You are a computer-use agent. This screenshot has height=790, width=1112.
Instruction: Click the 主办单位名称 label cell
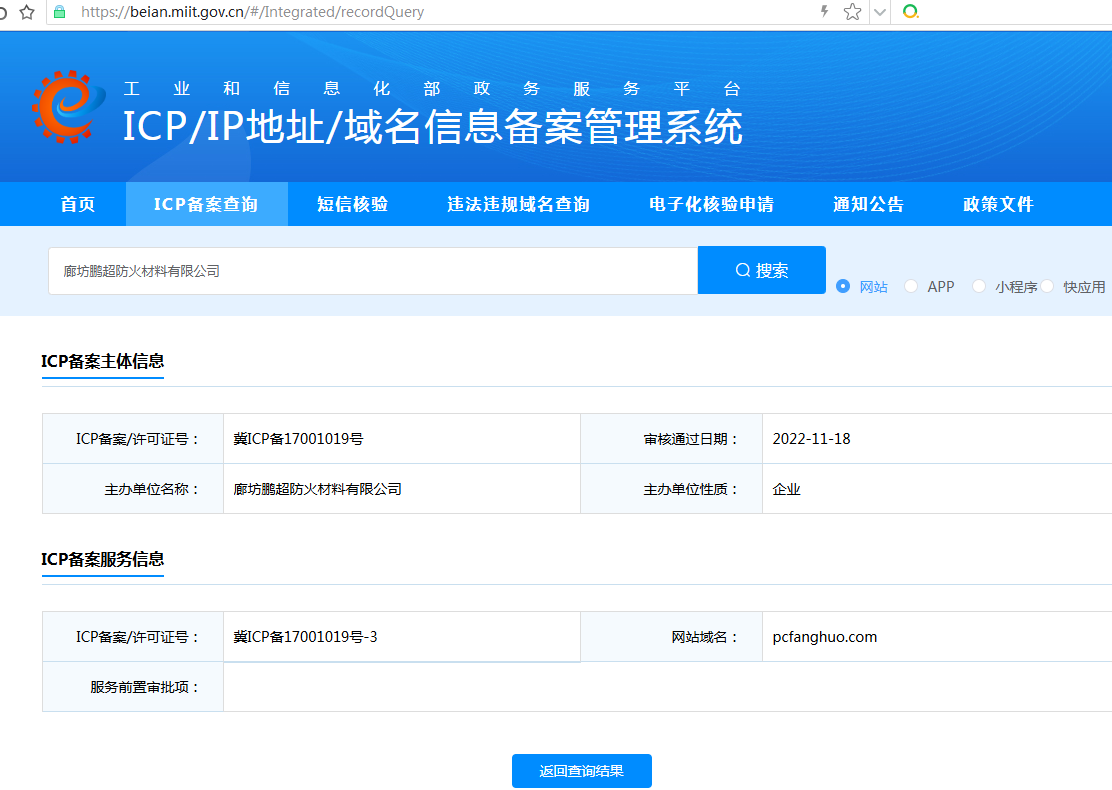coord(133,489)
